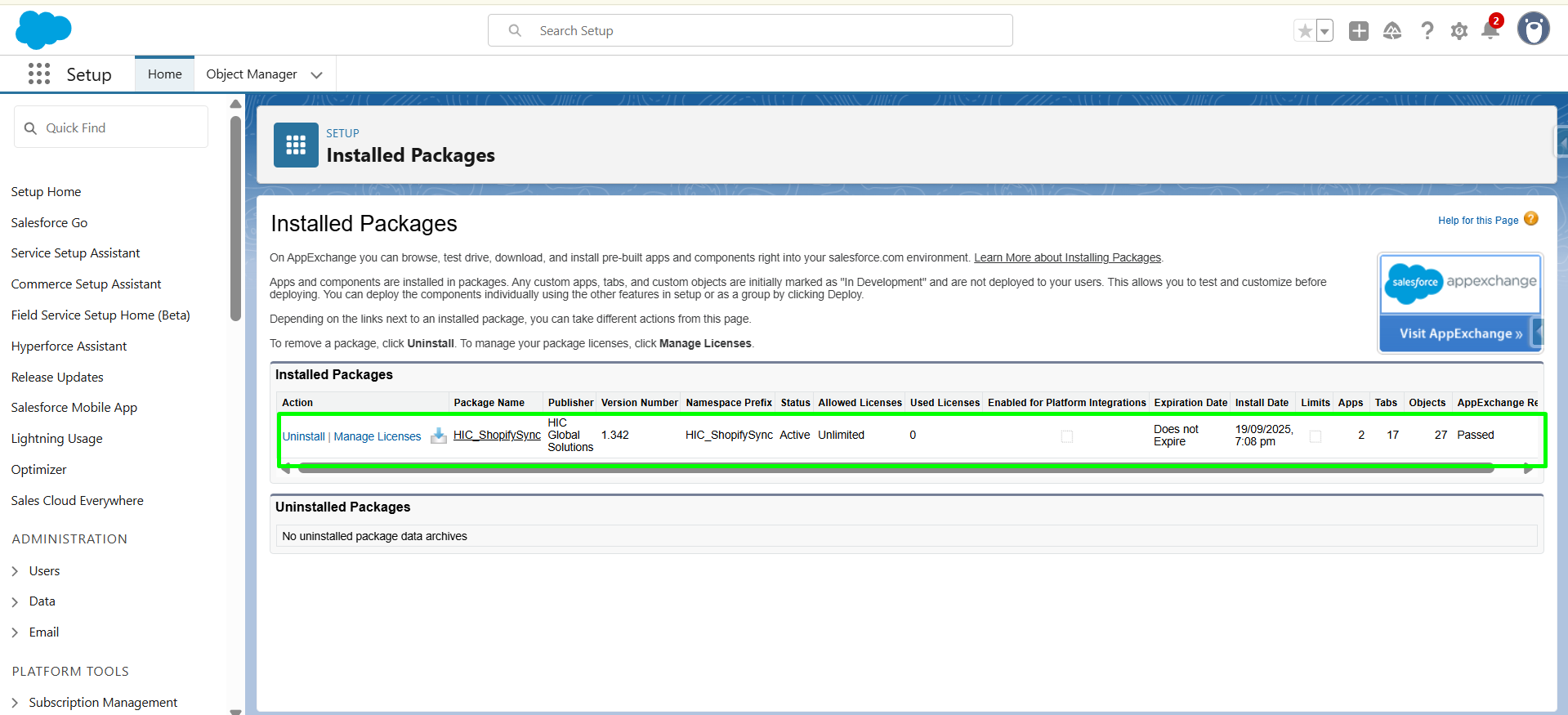Image resolution: width=1568 pixels, height=715 pixels.
Task: Open the Global Actions plus icon
Action: pos(1359,31)
